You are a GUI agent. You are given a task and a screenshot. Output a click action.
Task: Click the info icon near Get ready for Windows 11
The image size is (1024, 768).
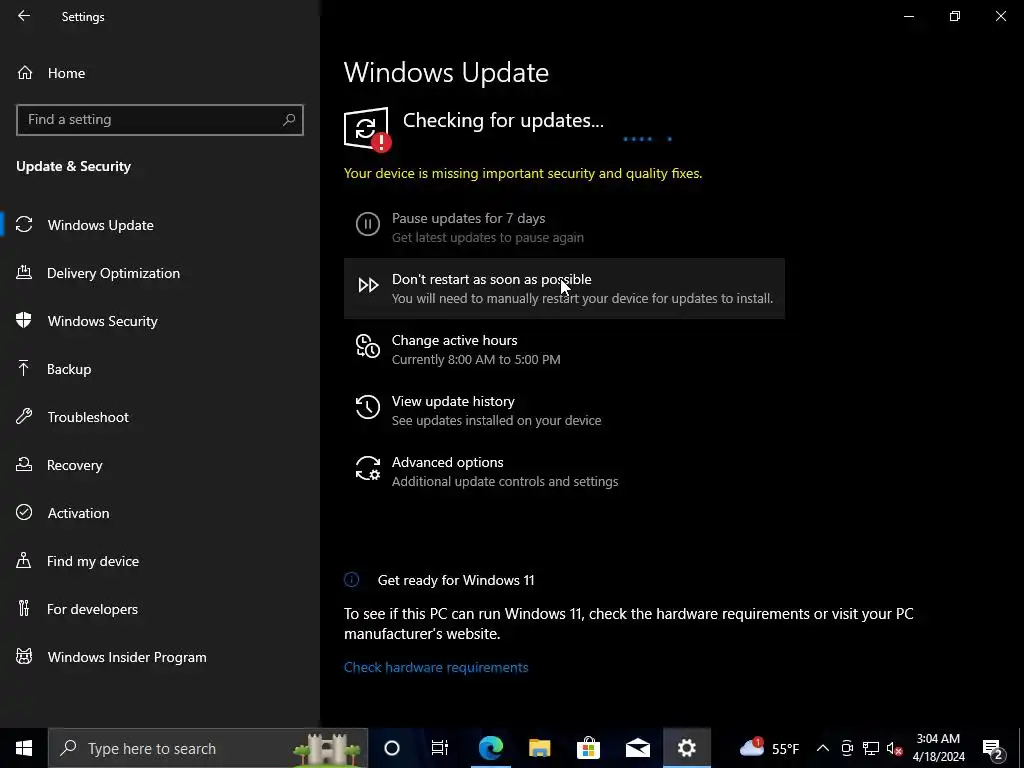tap(351, 579)
